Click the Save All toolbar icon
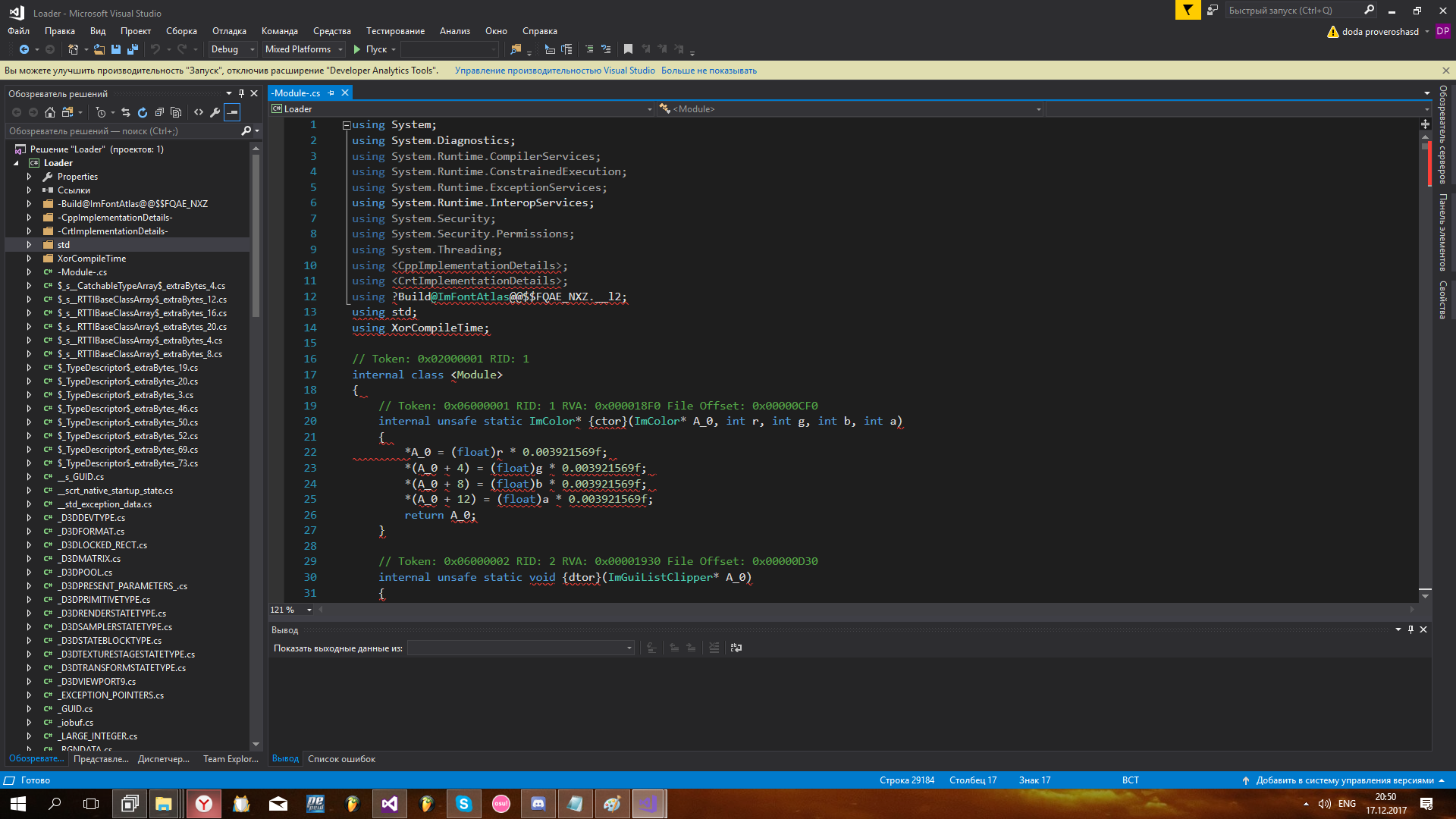The width and height of the screenshot is (1456, 819). (133, 49)
